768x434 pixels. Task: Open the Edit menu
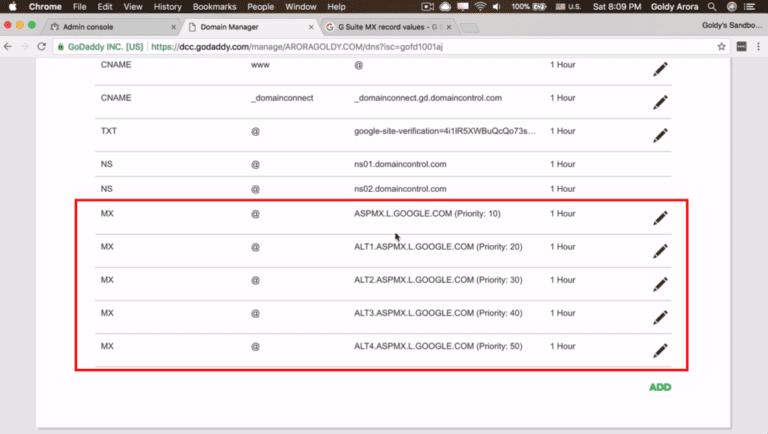(105, 7)
